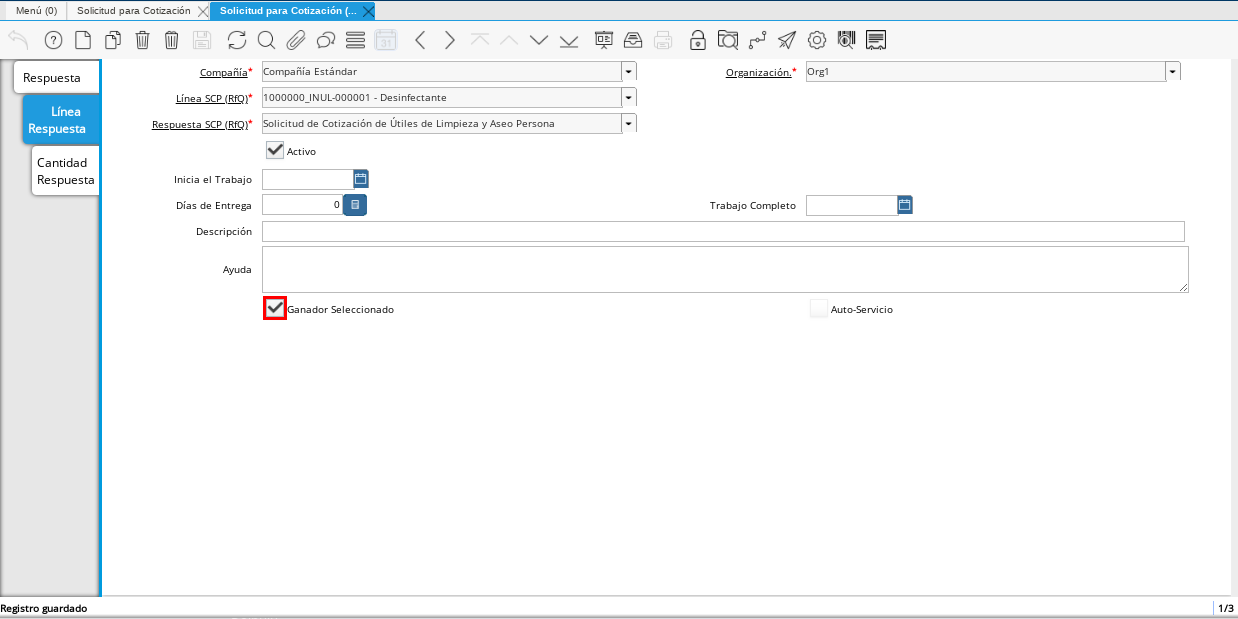This screenshot has height=619, width=1238.
Task: Select the Respuesta side tab
Action: click(56, 78)
